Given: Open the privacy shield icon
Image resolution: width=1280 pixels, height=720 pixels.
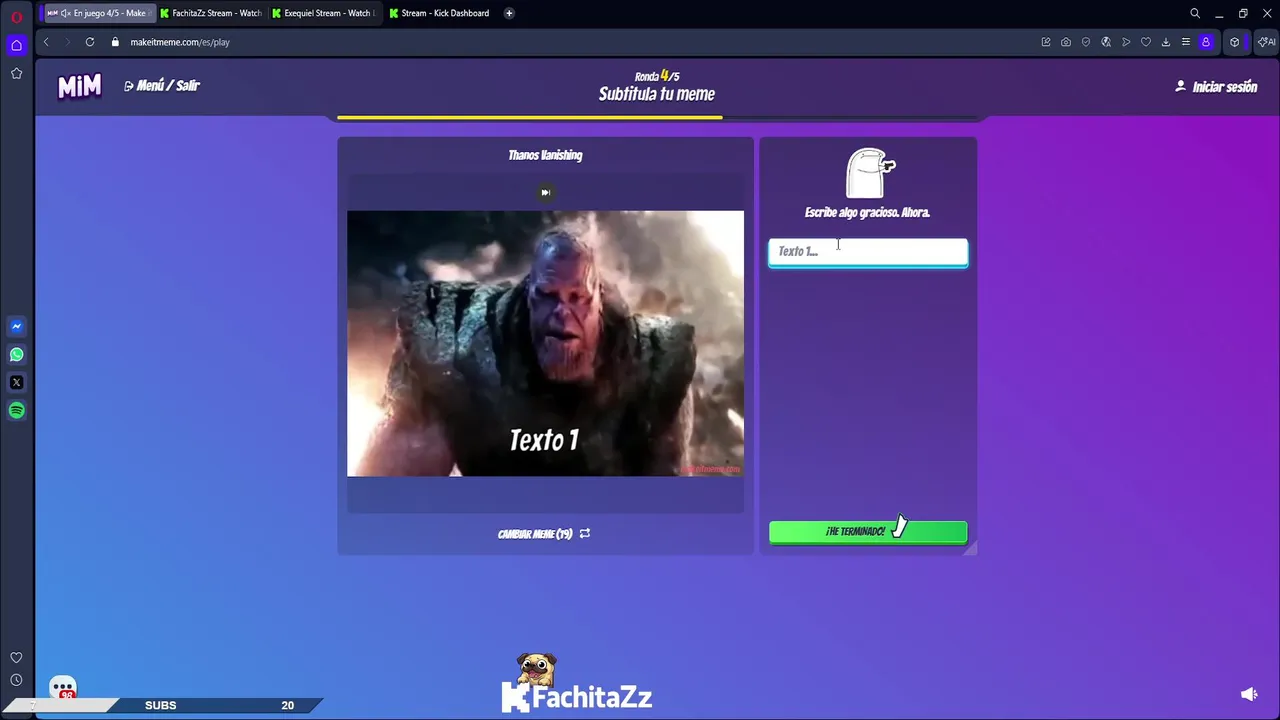Looking at the screenshot, I should [1086, 42].
